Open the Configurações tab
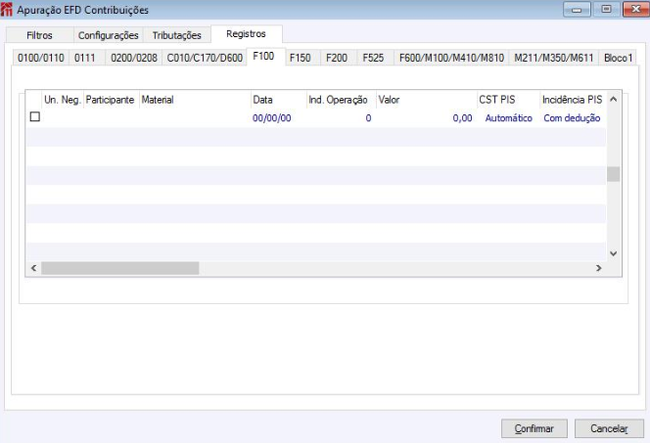The width and height of the screenshot is (650, 443). 108,35
